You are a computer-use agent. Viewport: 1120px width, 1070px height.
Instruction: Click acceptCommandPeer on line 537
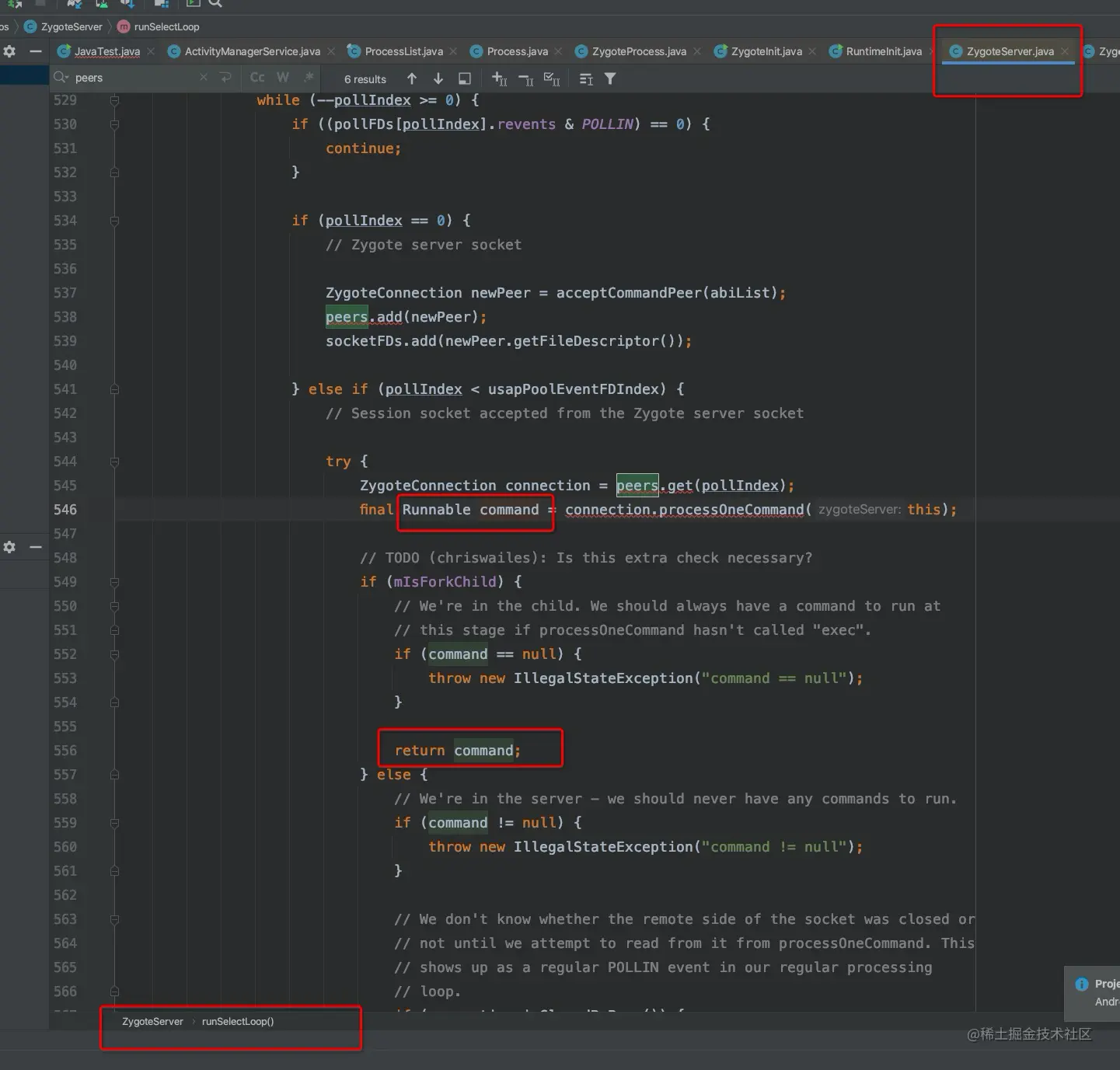click(629, 293)
